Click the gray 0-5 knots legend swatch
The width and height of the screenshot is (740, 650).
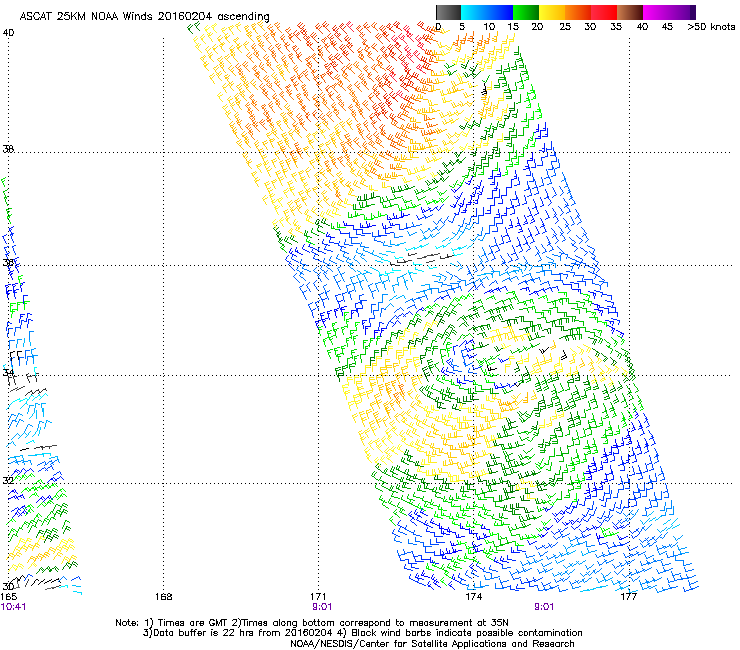[448, 12]
